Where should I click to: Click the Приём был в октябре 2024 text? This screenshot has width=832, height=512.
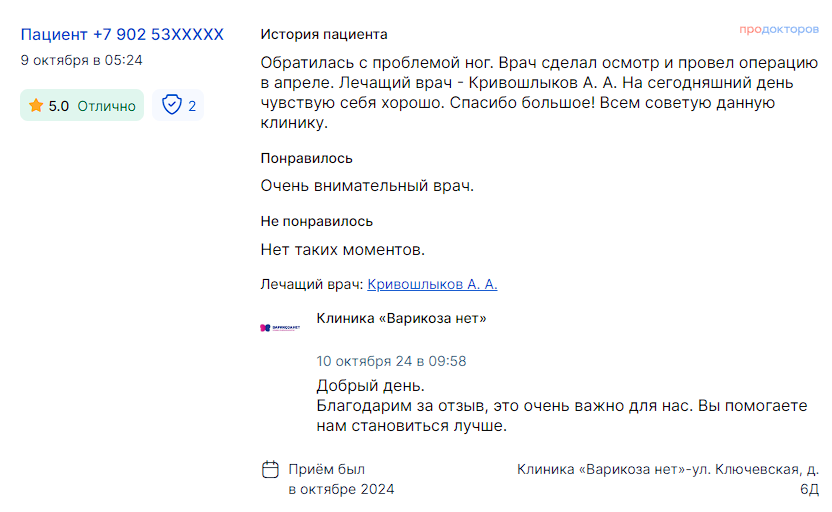coord(341,479)
